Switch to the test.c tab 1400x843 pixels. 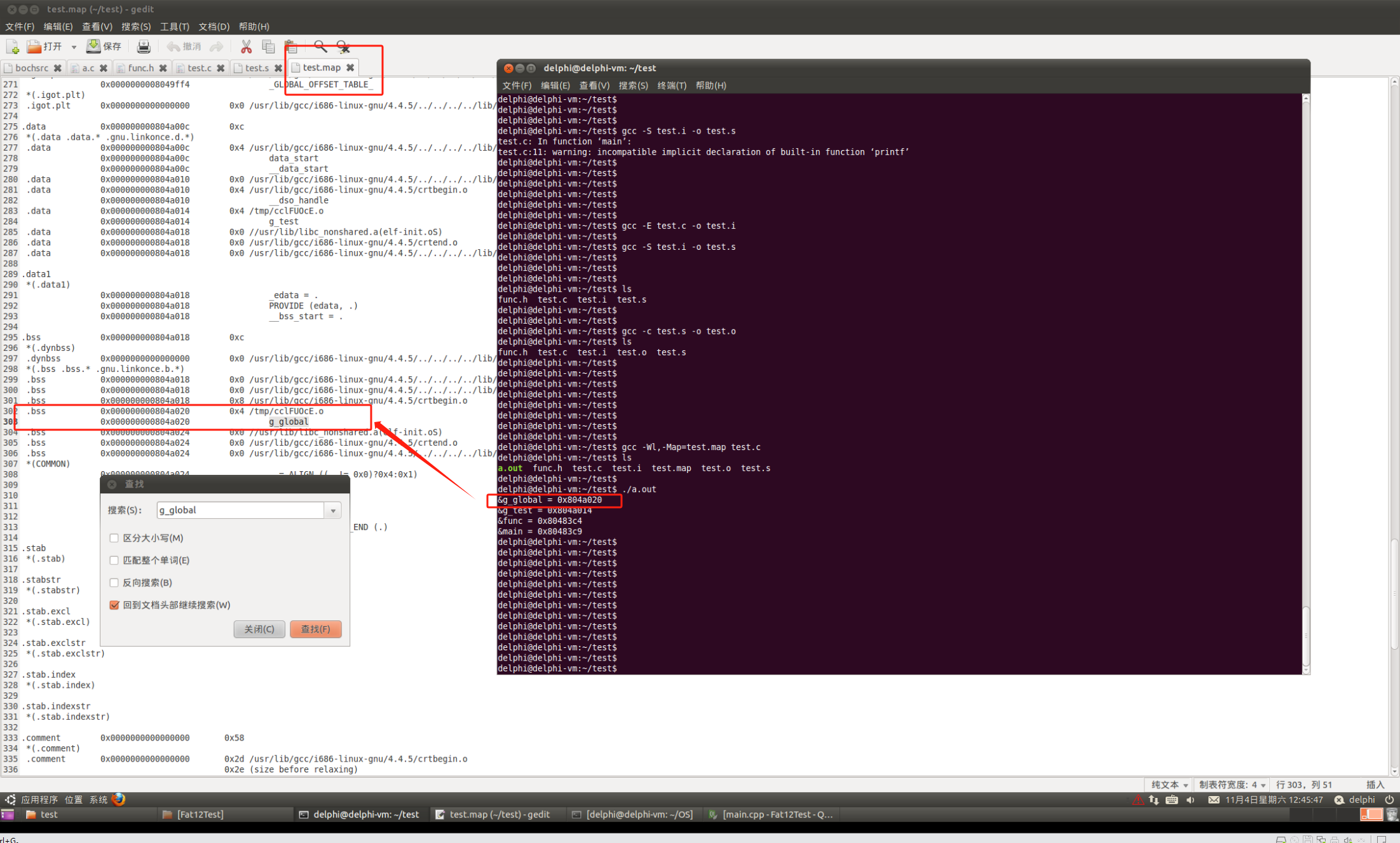[199, 67]
